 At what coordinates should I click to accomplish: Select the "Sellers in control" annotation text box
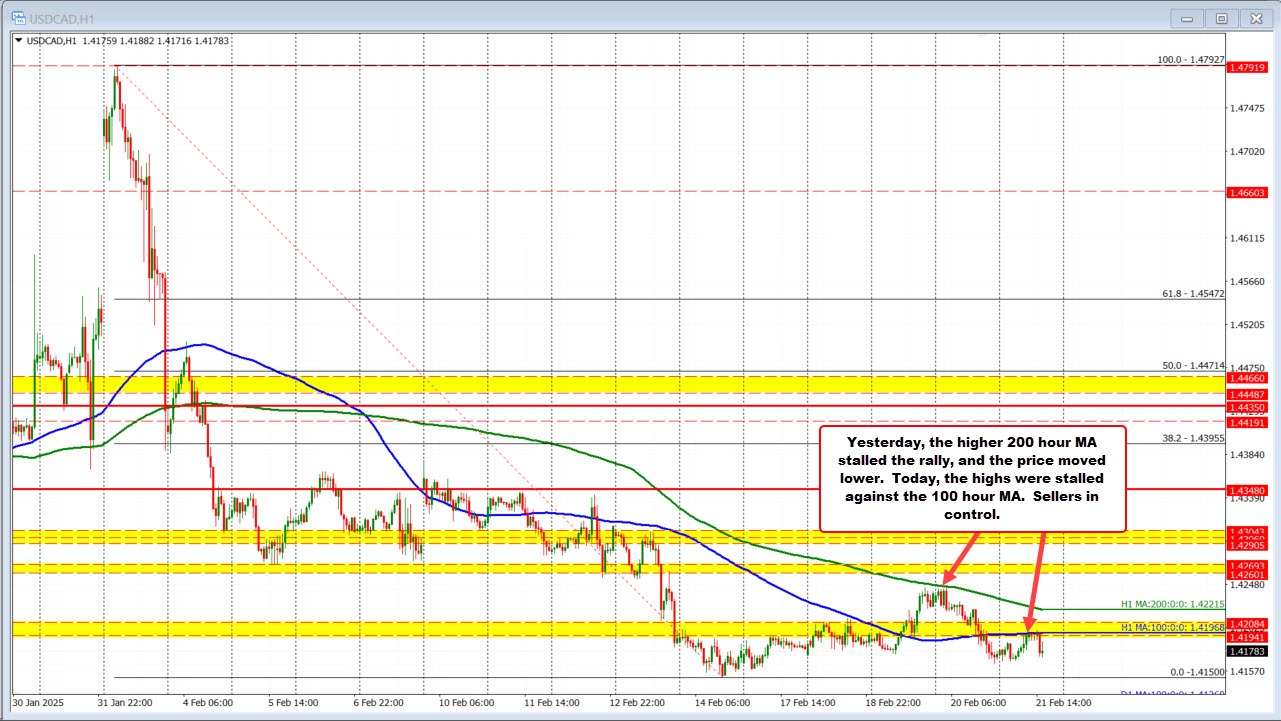click(x=971, y=478)
